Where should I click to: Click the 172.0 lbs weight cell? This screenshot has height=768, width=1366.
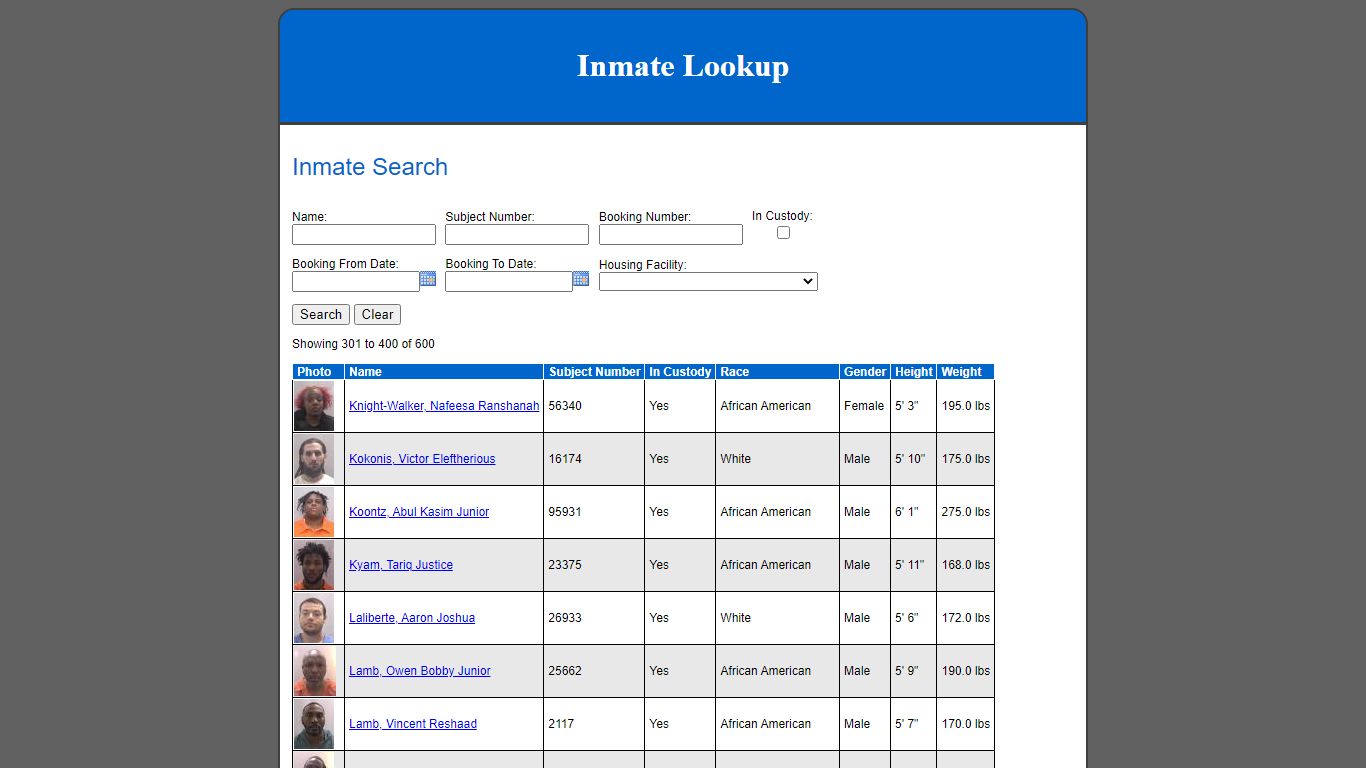(x=965, y=618)
